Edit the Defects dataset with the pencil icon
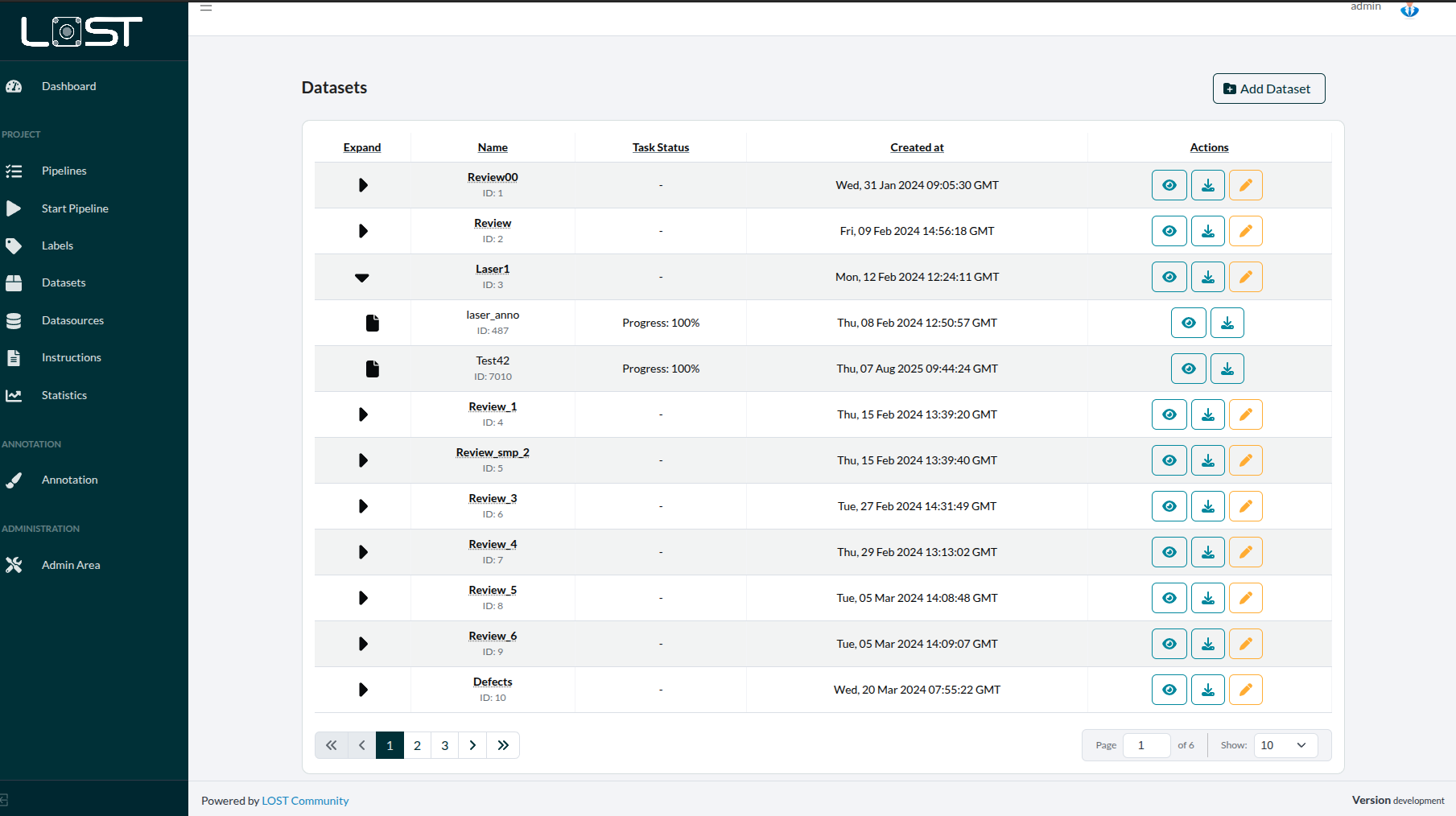1456x816 pixels. click(x=1245, y=690)
